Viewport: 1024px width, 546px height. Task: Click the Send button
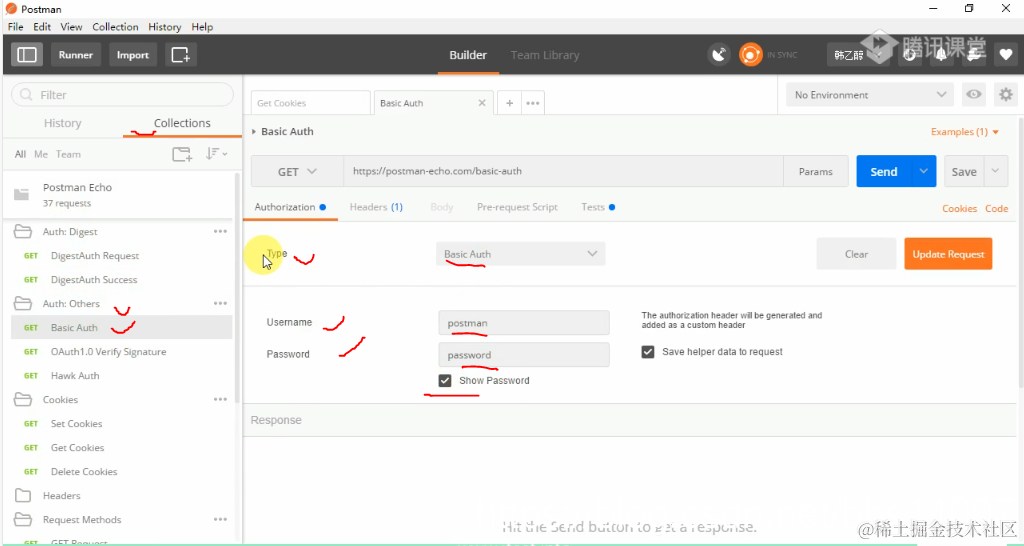point(884,171)
